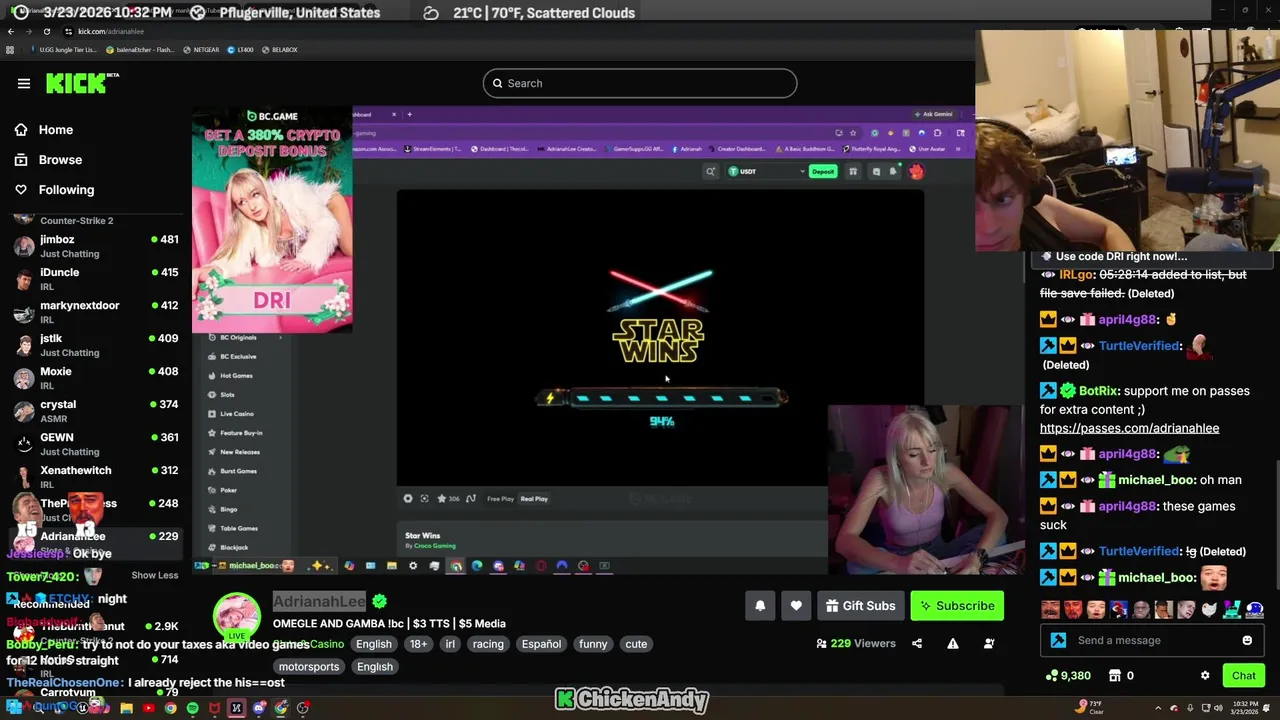Image resolution: width=1280 pixels, height=720 pixels.
Task: Toggle follow heart for AdrianahLee
Action: [796, 606]
